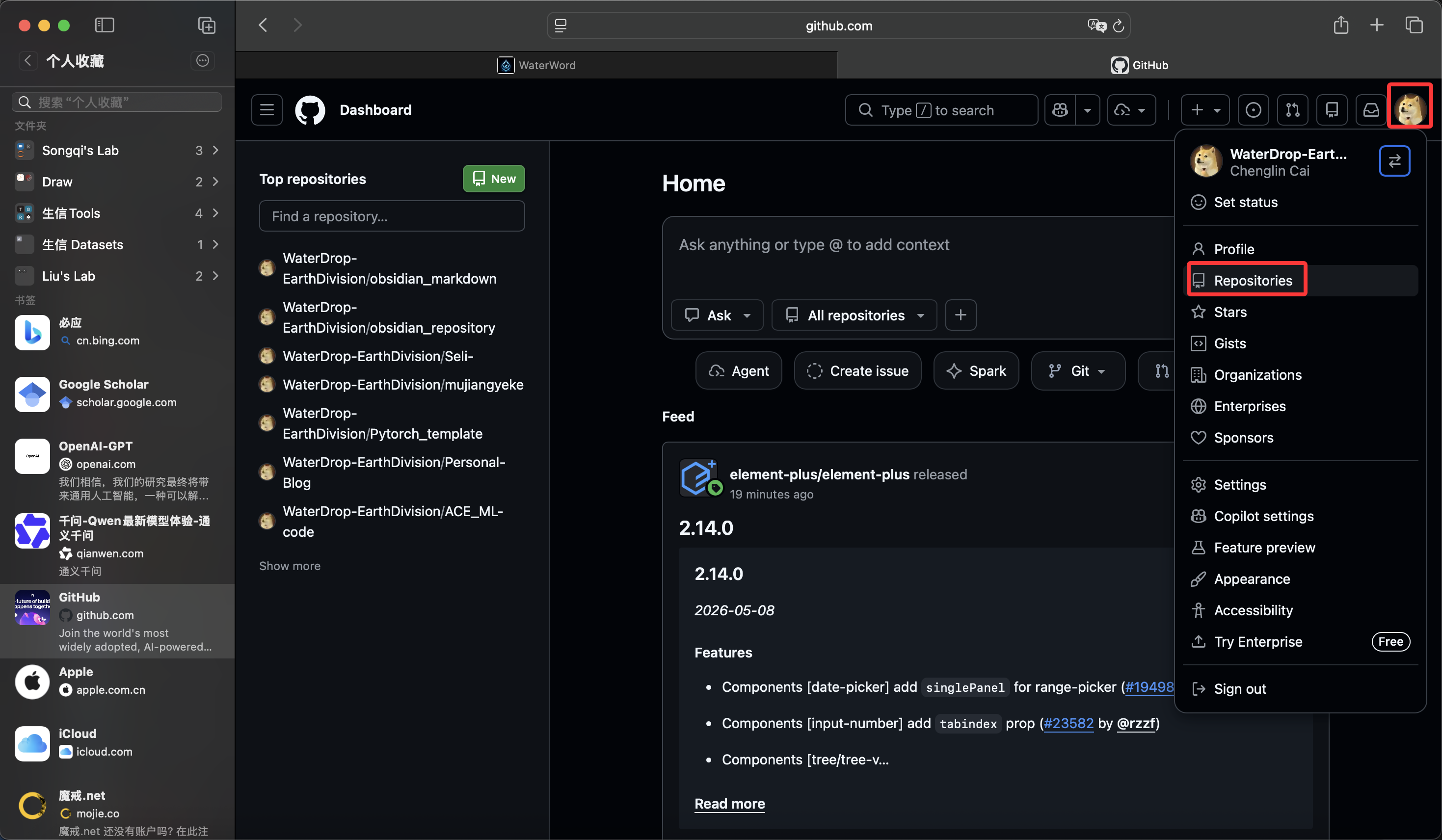
Task: Open the All repositories dropdown
Action: [855, 315]
